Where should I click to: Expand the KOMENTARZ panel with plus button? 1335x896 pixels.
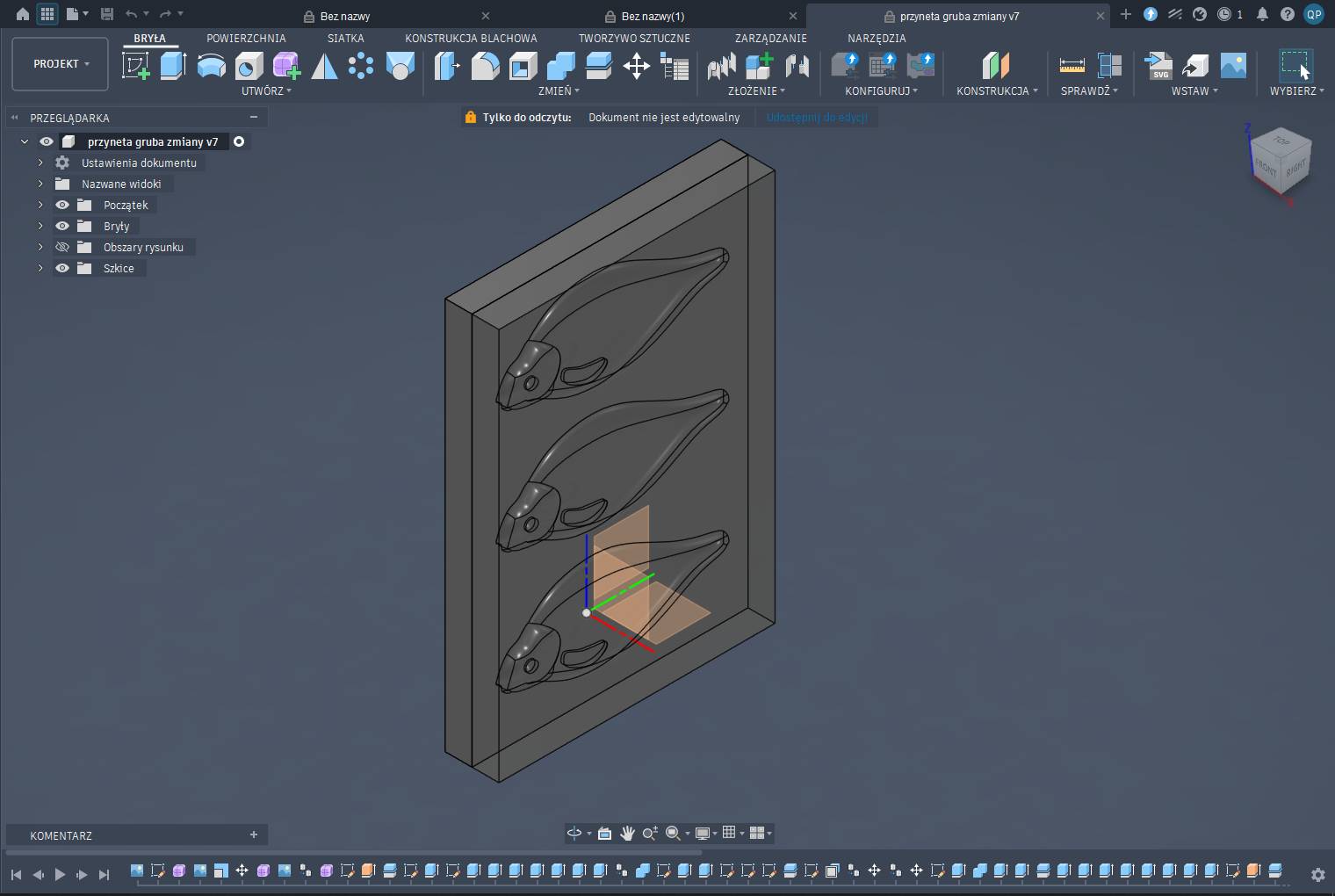(x=254, y=835)
